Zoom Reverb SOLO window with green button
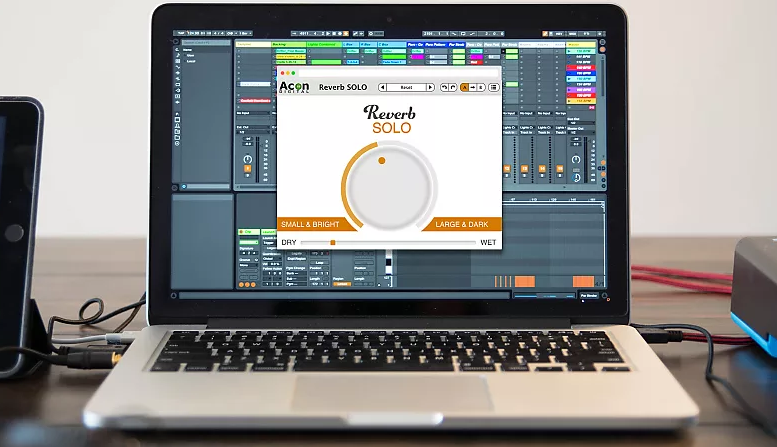The height and width of the screenshot is (447, 777). [x=293, y=73]
